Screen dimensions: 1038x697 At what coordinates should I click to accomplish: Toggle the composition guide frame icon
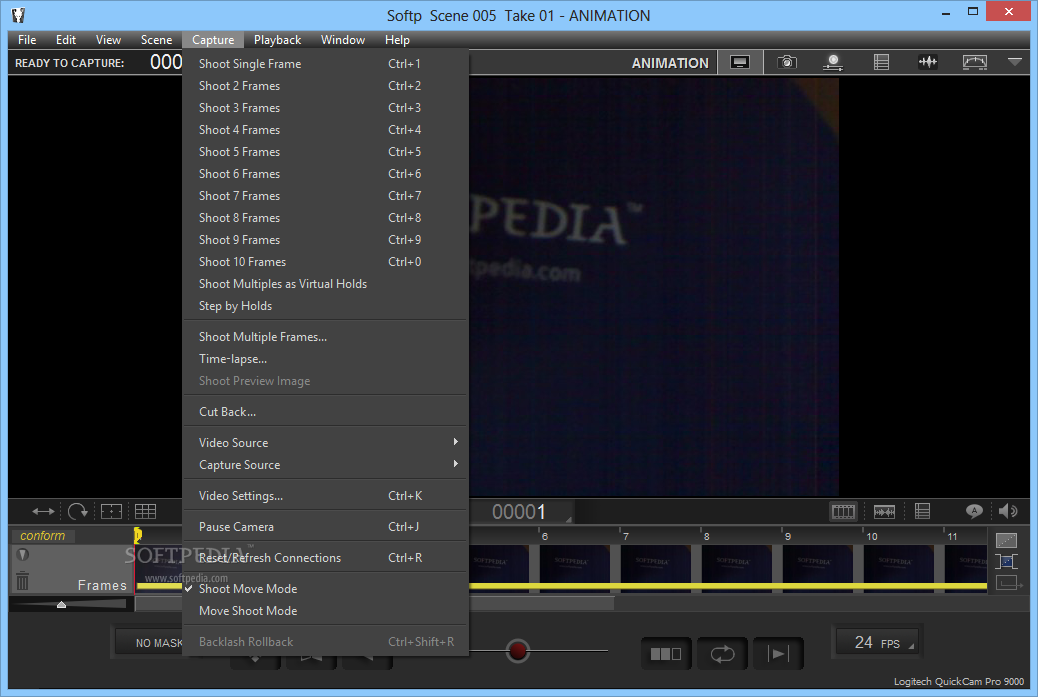pos(111,511)
